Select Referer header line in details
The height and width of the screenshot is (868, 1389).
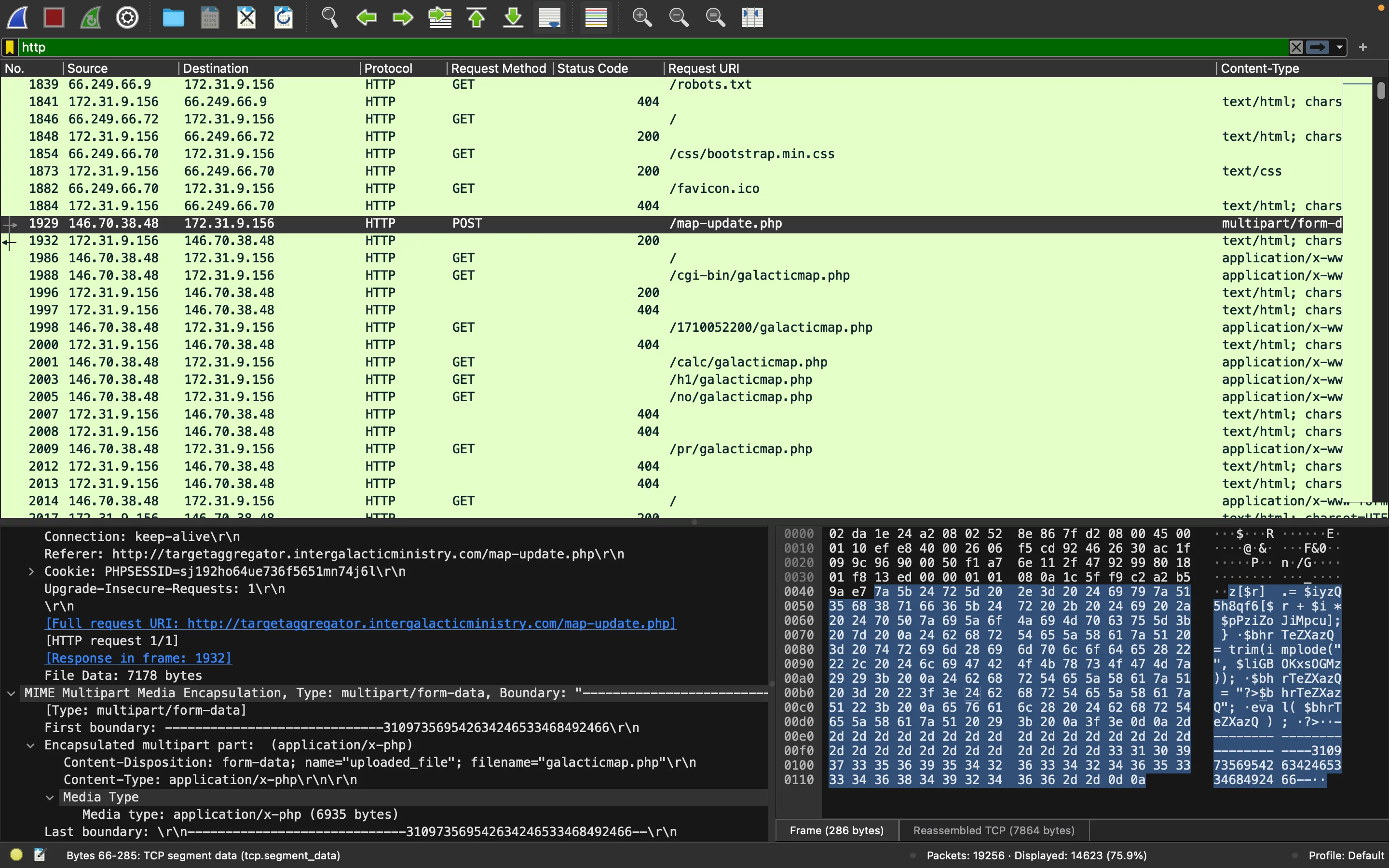pos(334,555)
